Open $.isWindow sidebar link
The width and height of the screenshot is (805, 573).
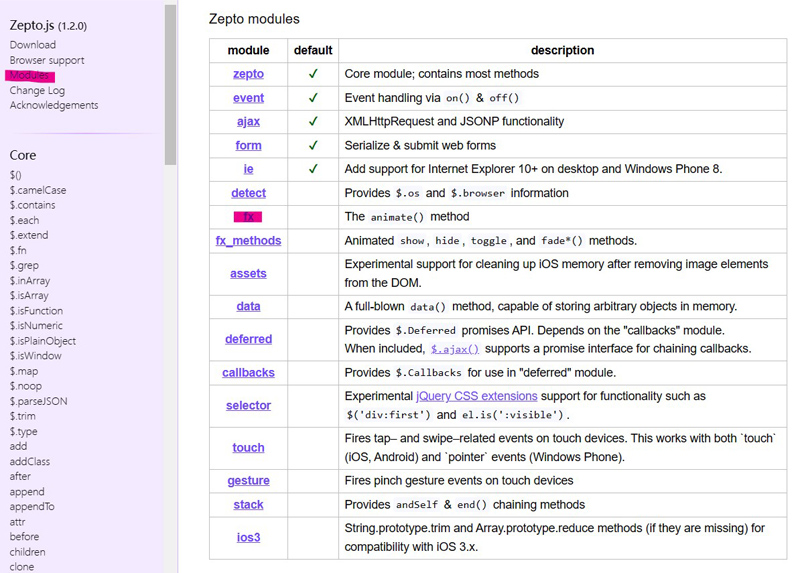point(35,356)
